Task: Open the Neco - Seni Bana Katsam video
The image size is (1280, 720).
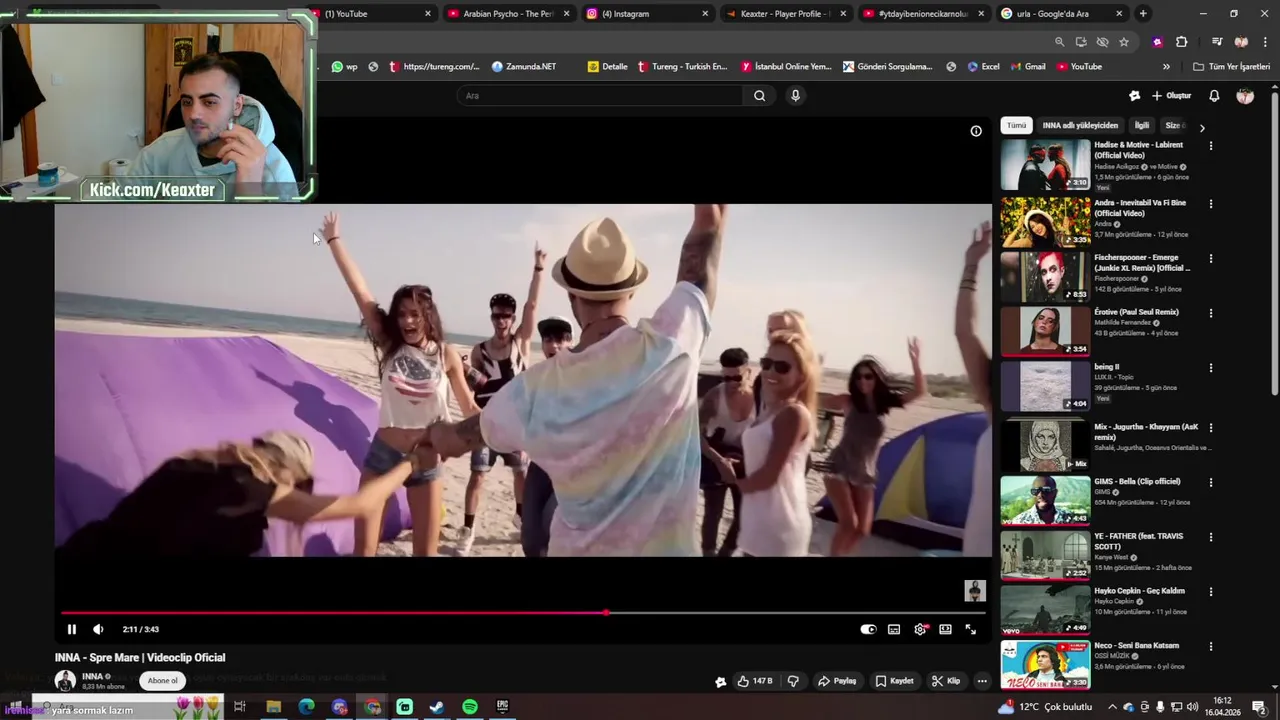Action: [1045, 665]
